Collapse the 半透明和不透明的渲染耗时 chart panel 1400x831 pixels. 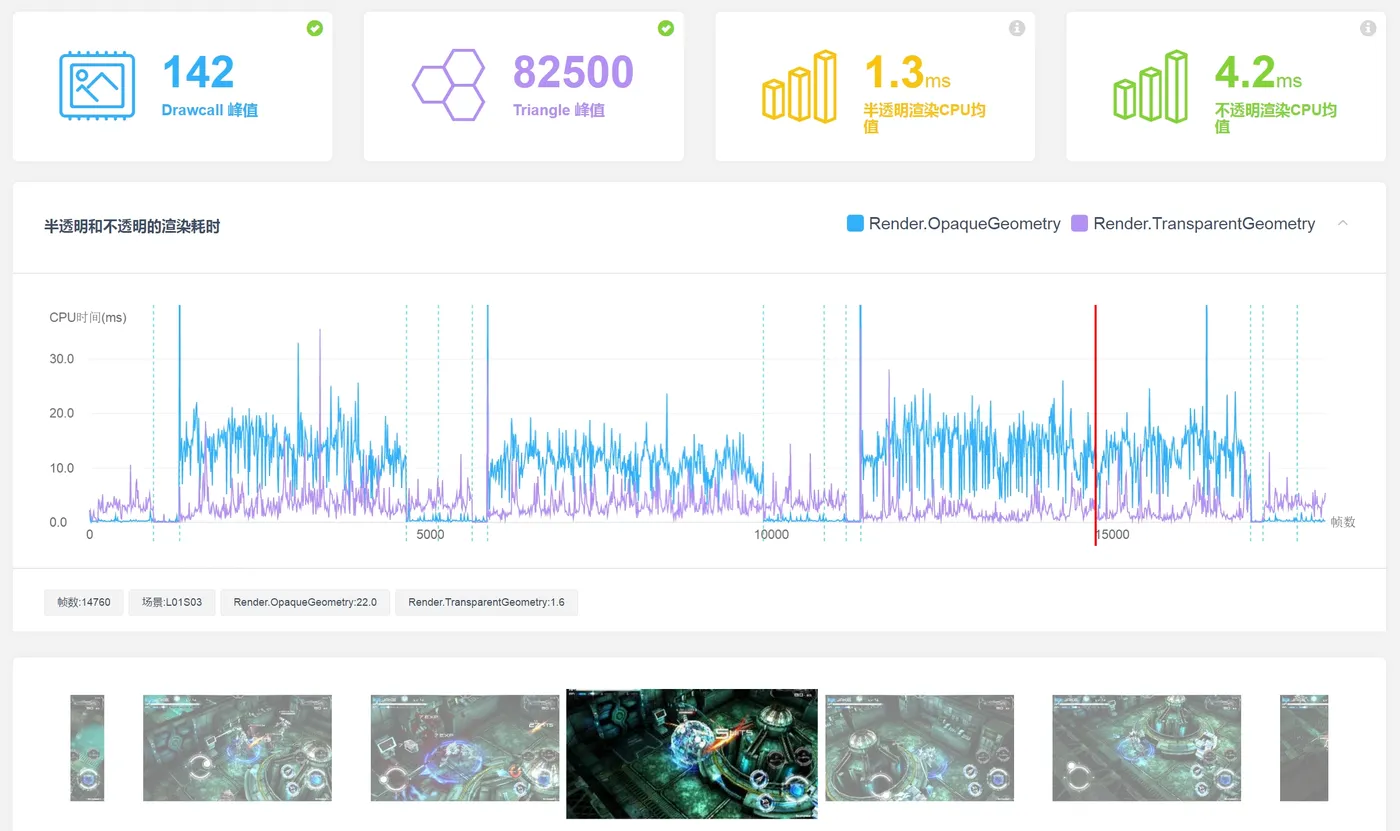tap(1343, 223)
